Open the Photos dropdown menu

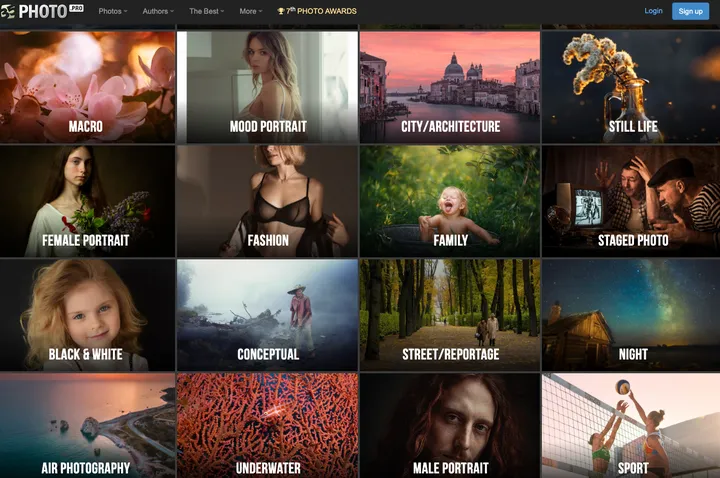click(x=113, y=11)
